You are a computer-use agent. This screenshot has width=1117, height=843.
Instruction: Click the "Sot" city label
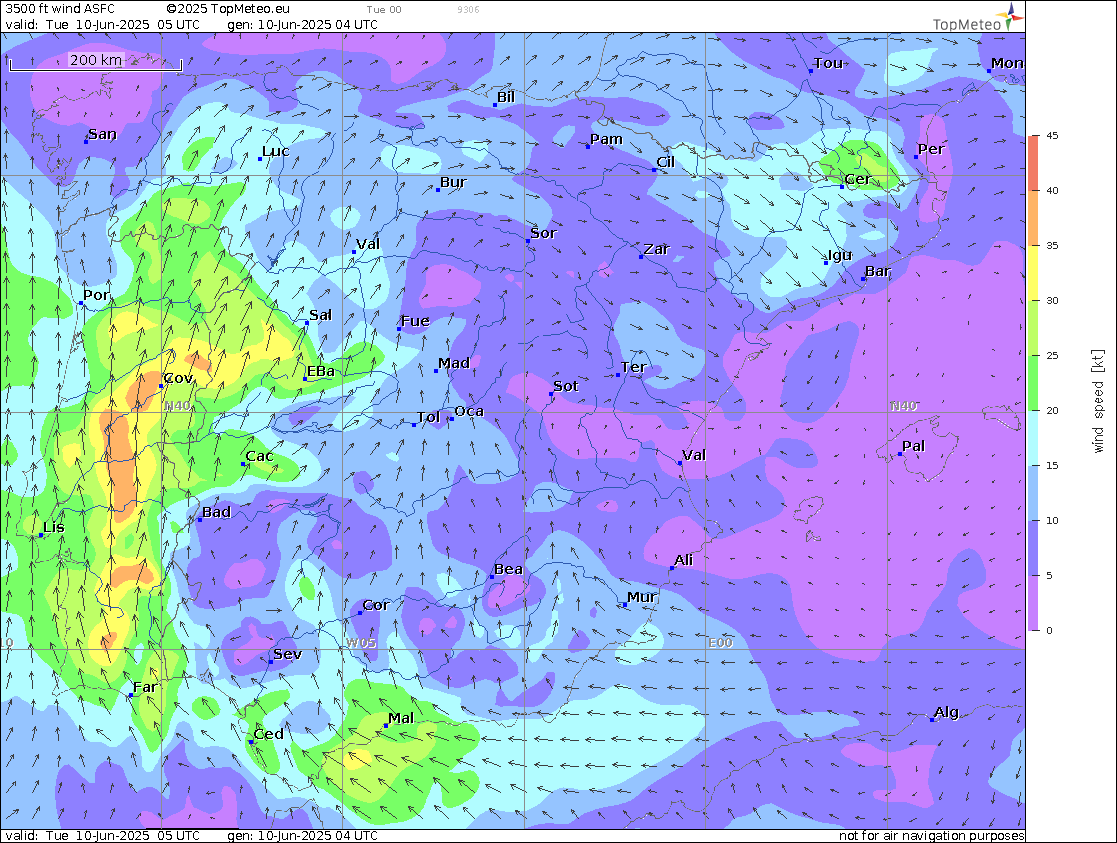566,386
